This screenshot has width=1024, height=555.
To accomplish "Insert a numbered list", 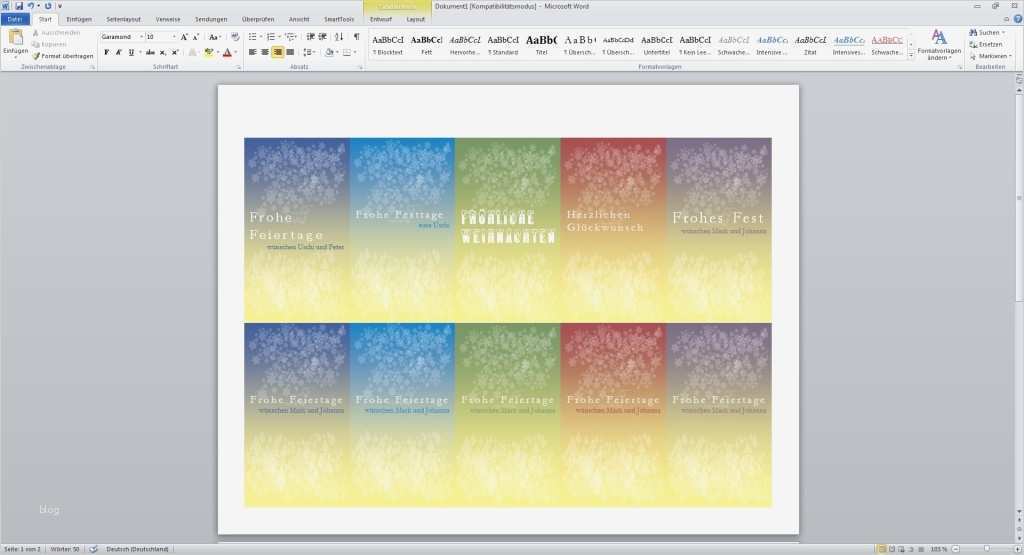I will click(x=273, y=37).
